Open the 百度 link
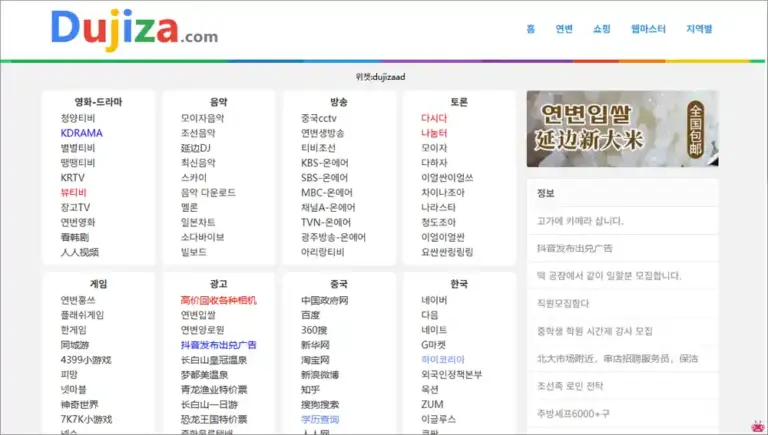The image size is (768, 435). (311, 315)
